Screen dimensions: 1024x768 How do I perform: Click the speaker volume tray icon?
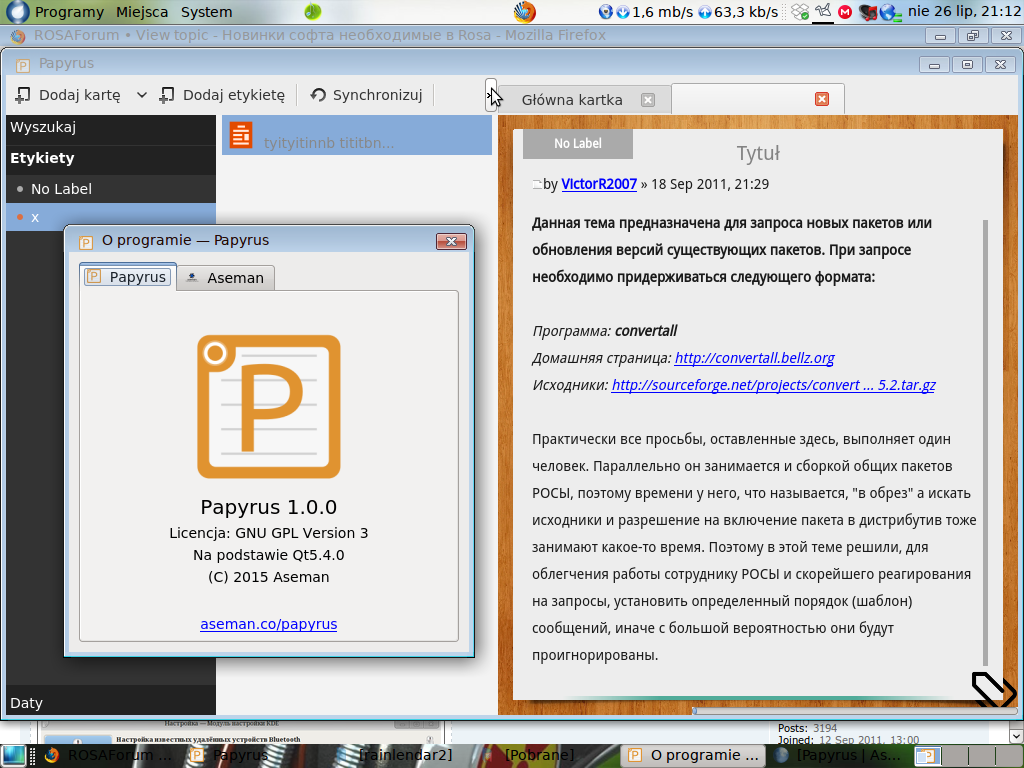click(867, 12)
